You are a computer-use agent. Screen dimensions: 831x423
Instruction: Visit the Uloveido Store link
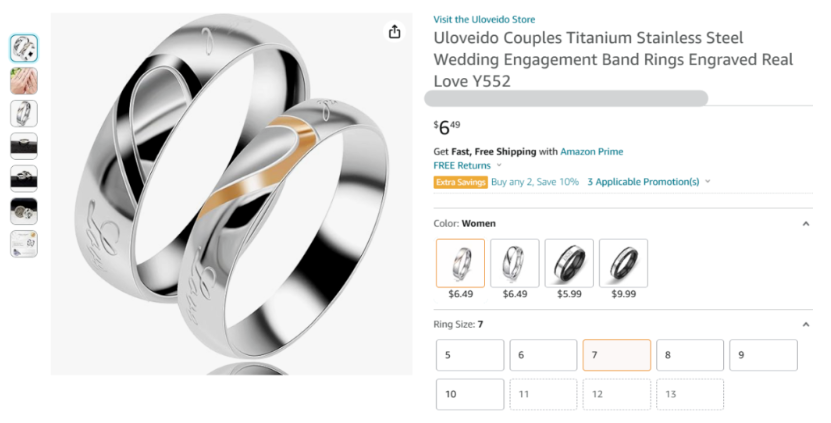(484, 19)
